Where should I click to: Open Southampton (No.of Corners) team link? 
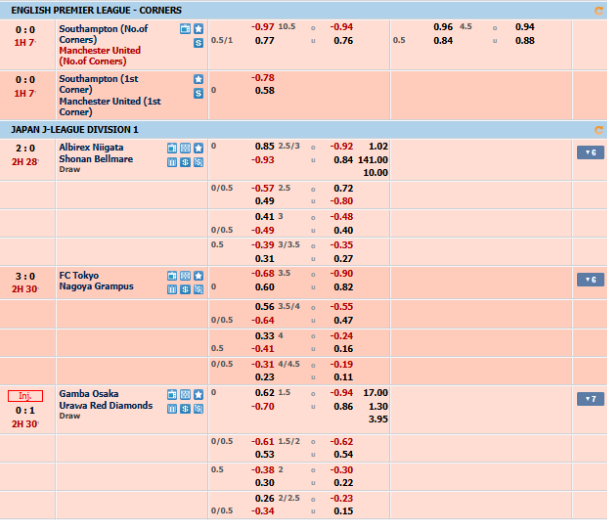[103, 34]
